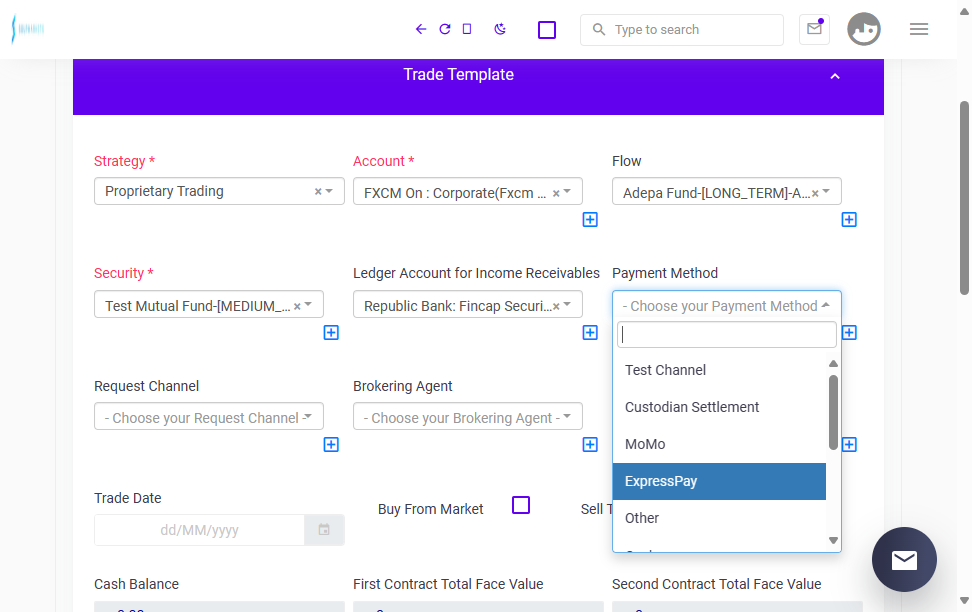Click the plus icon below the Security field
This screenshot has height=612, width=972.
click(331, 332)
